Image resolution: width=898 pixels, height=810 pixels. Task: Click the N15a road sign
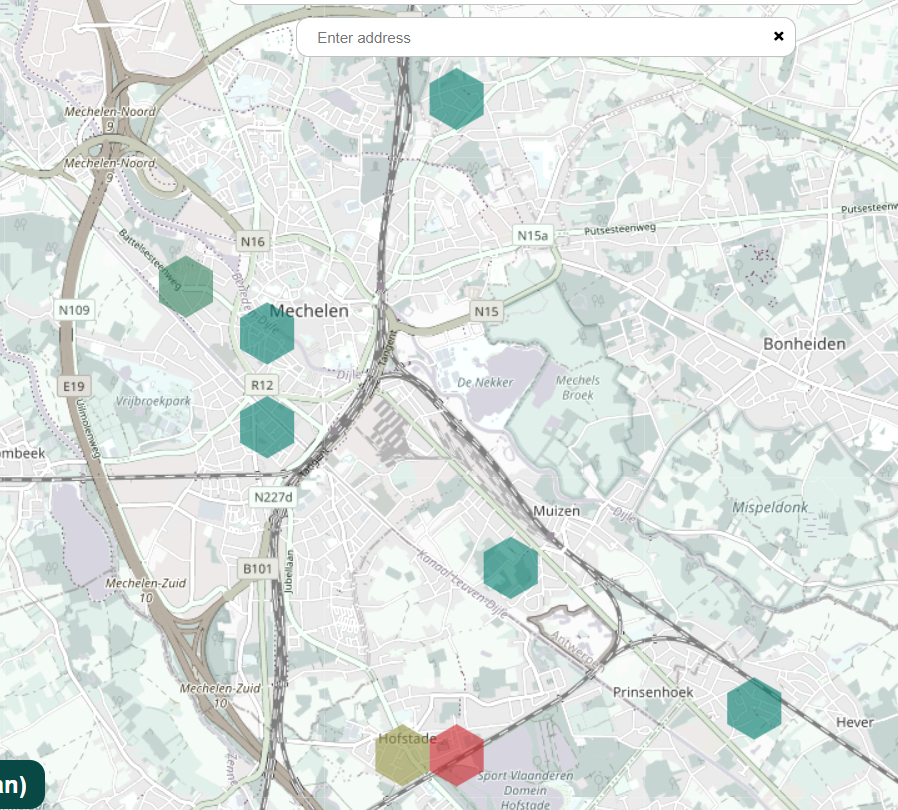click(x=533, y=235)
